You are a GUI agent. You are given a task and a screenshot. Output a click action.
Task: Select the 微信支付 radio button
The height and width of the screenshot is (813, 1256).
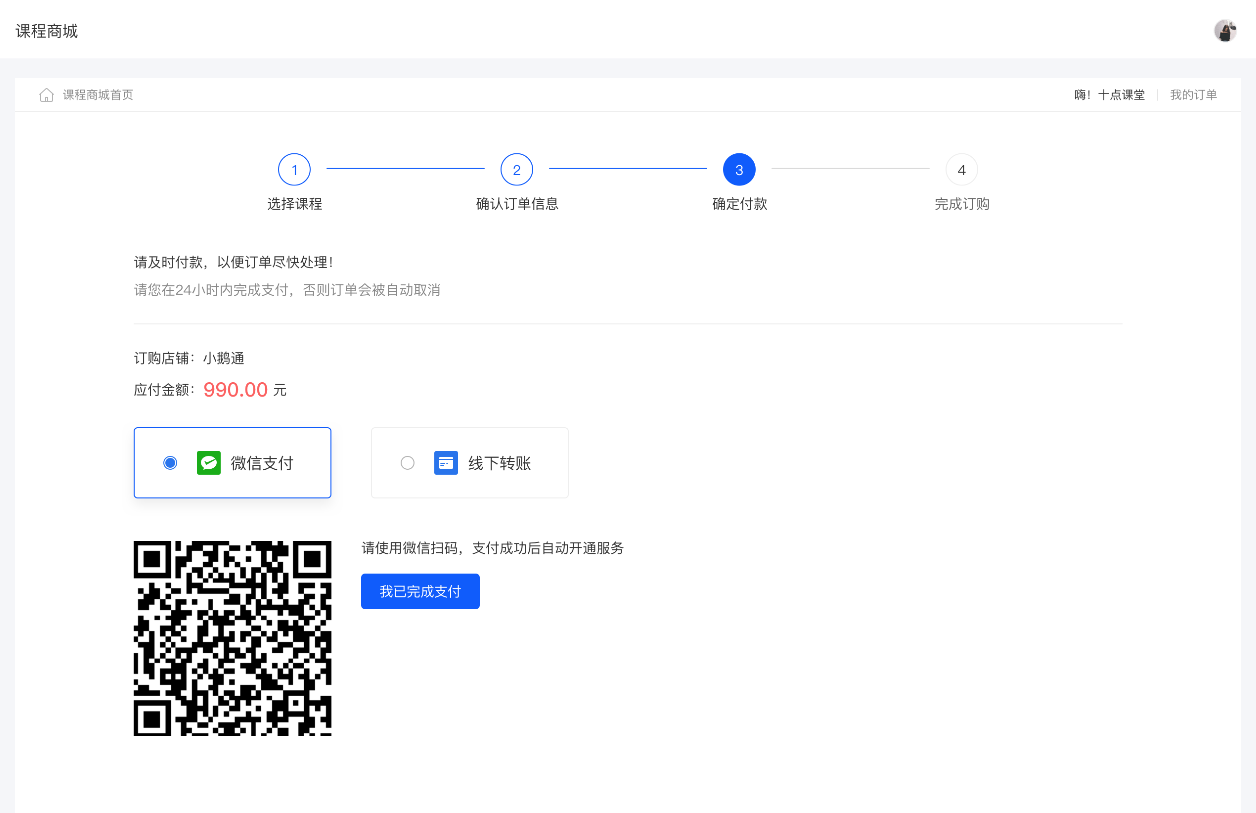pyautogui.click(x=170, y=463)
